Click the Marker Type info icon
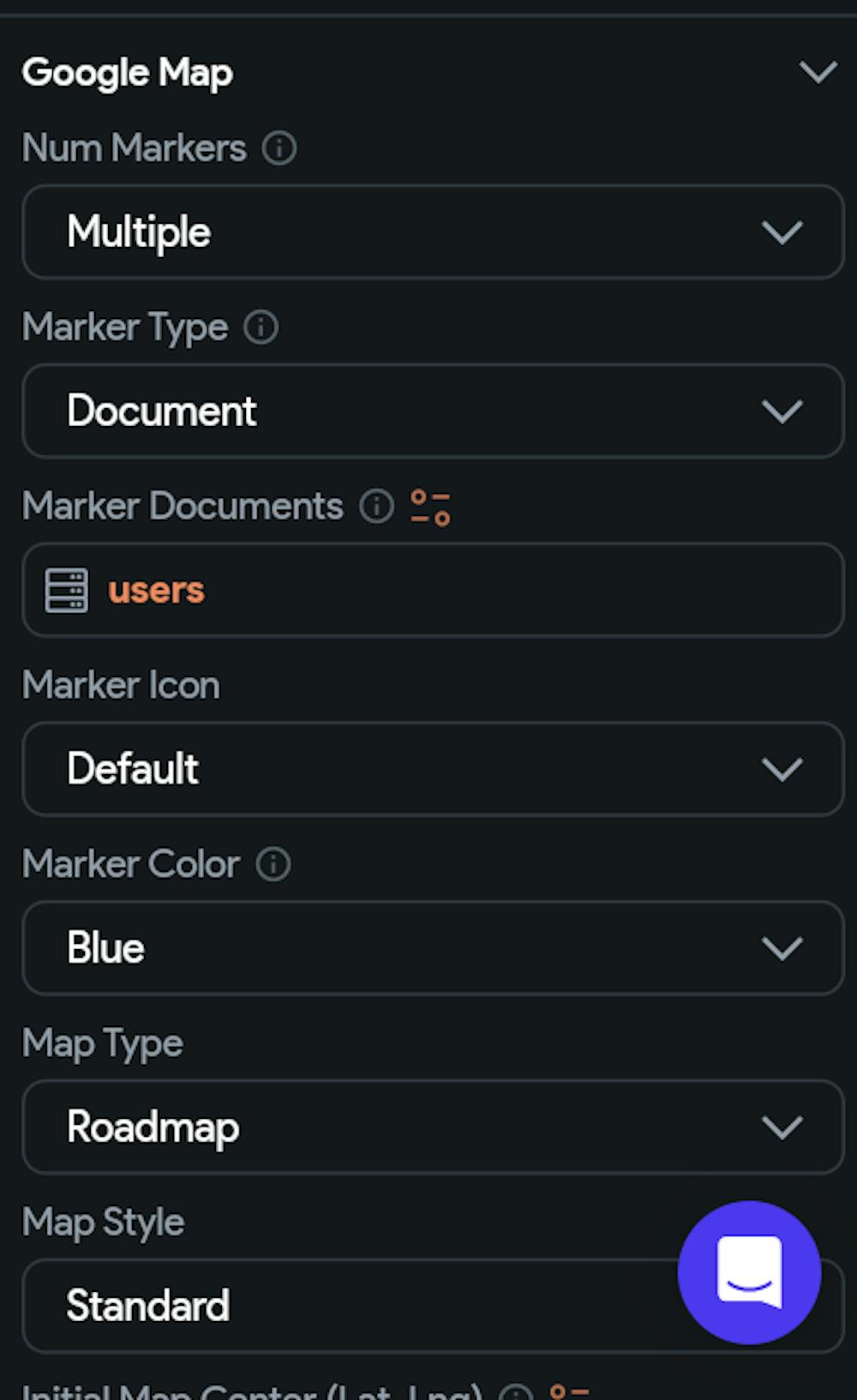This screenshot has height=1400, width=857. pos(261,327)
